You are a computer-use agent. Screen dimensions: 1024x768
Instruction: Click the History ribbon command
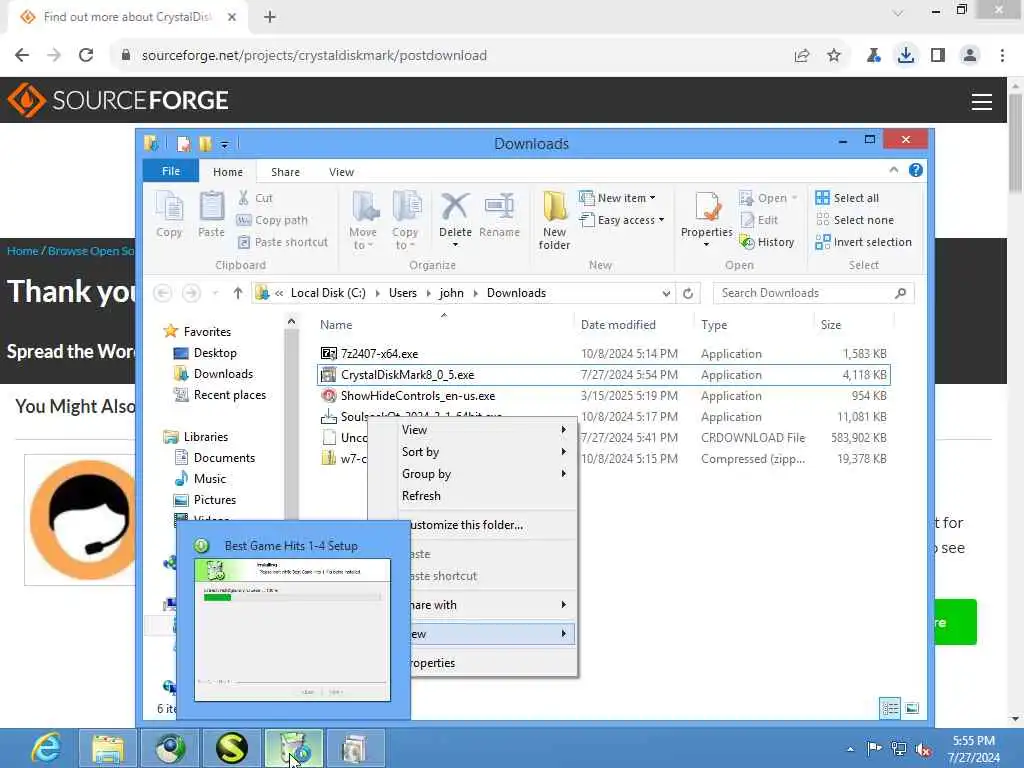767,242
